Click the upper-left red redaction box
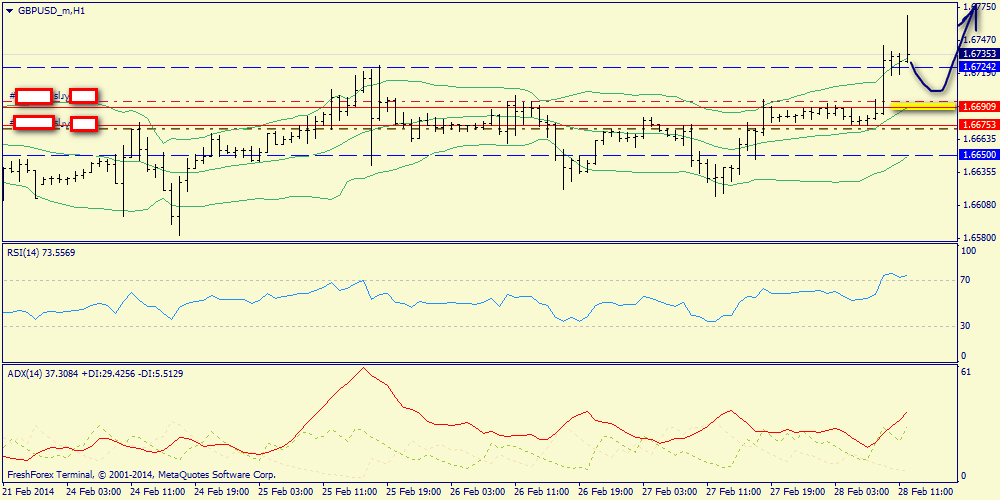The image size is (1000, 500). pos(34,96)
